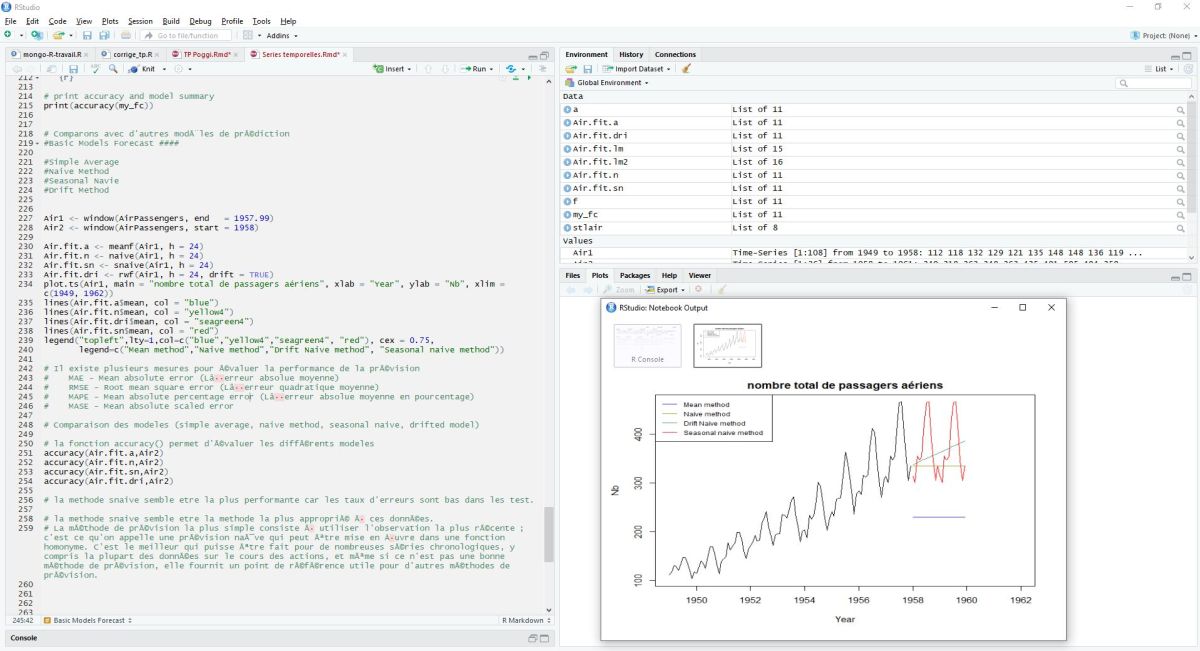Create a new file with the plus icon
Image resolution: width=1200 pixels, height=651 pixels.
9,35
